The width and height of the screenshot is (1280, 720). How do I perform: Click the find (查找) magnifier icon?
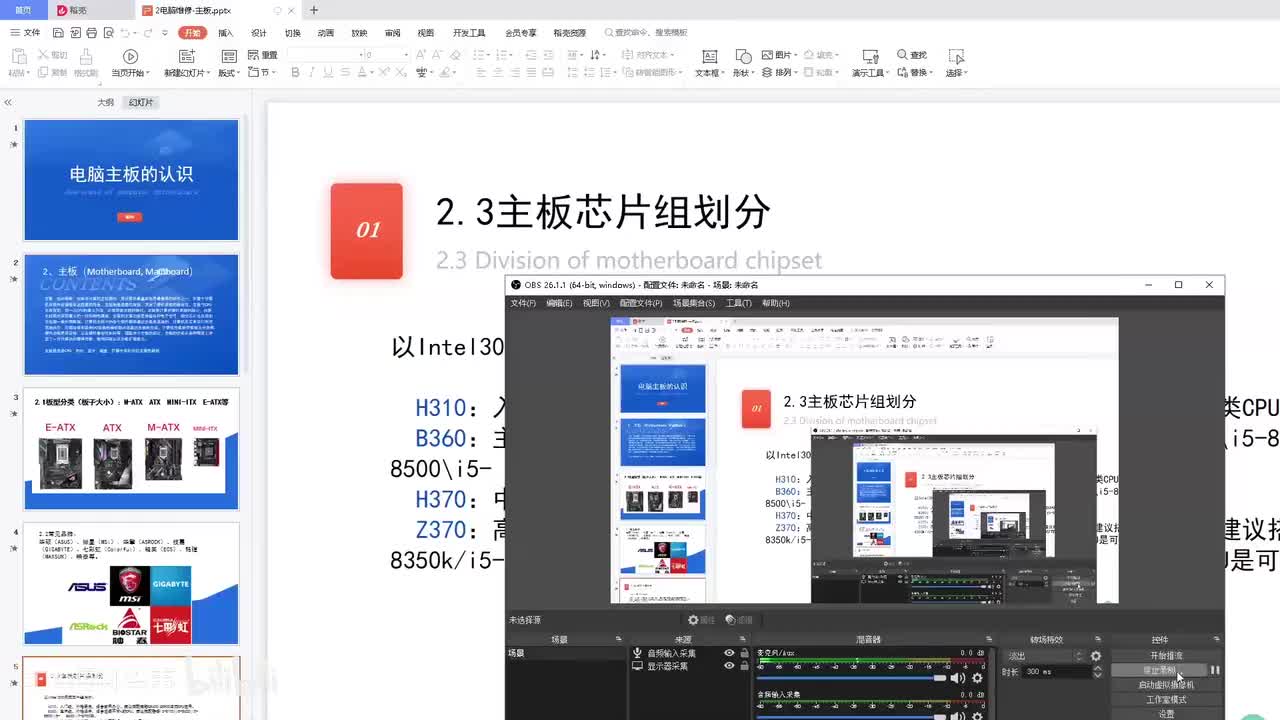point(903,55)
